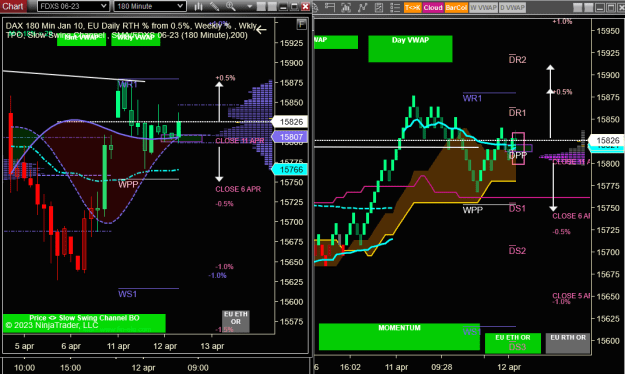Toggle the Cloud indicator button
Image resolution: width=625 pixels, height=374 pixels.
(x=432, y=7)
